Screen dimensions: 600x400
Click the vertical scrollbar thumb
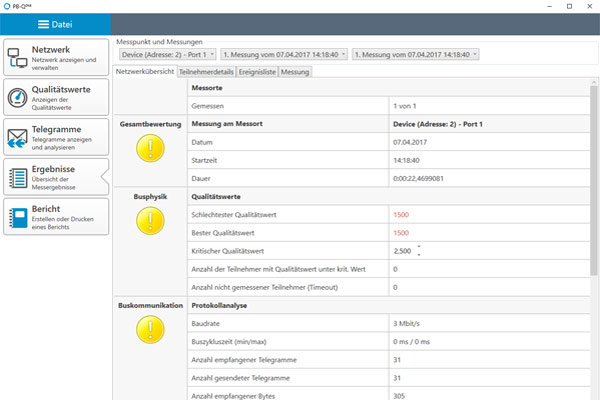click(593, 180)
